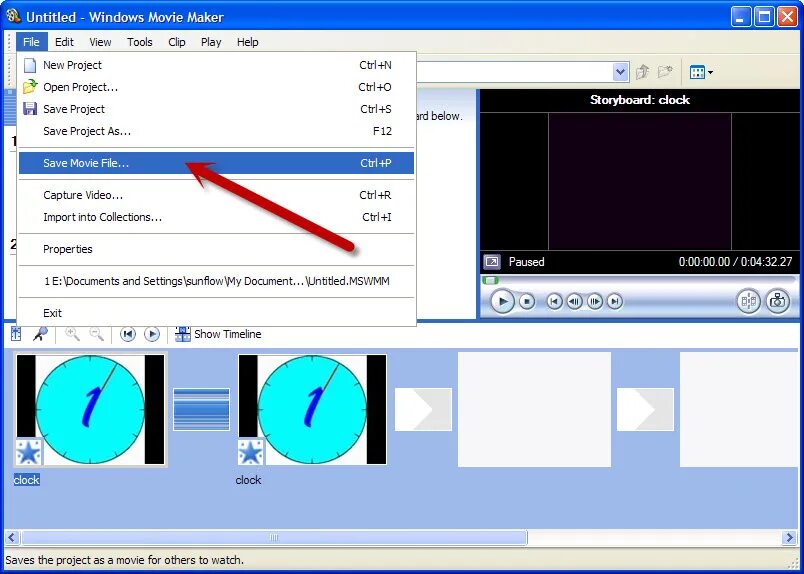Click the empty transition cell after second clock
This screenshot has height=574, width=804.
click(424, 409)
